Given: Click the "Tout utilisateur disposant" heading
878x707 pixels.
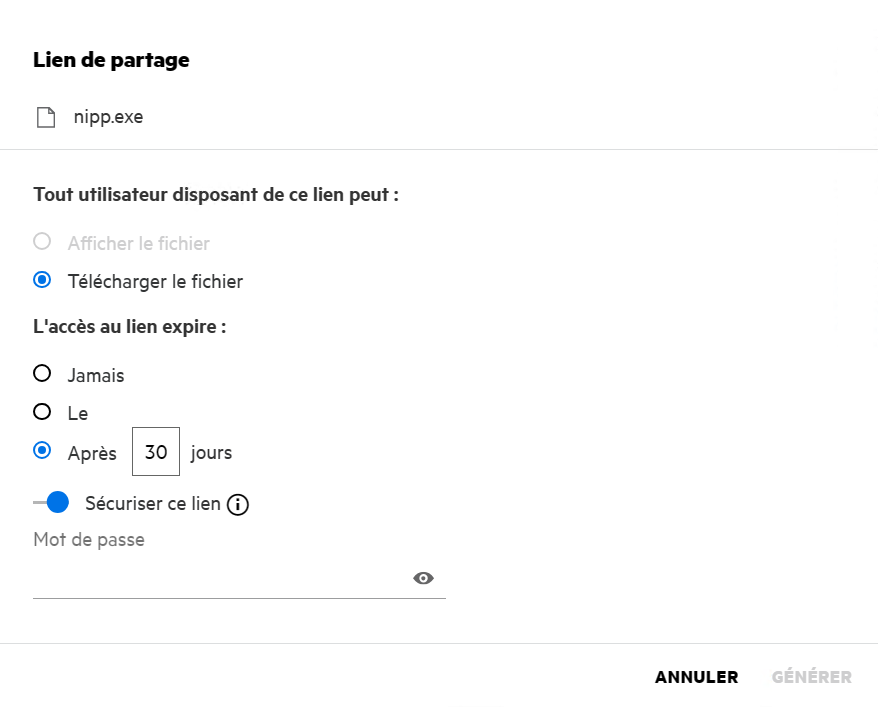Looking at the screenshot, I should (216, 194).
